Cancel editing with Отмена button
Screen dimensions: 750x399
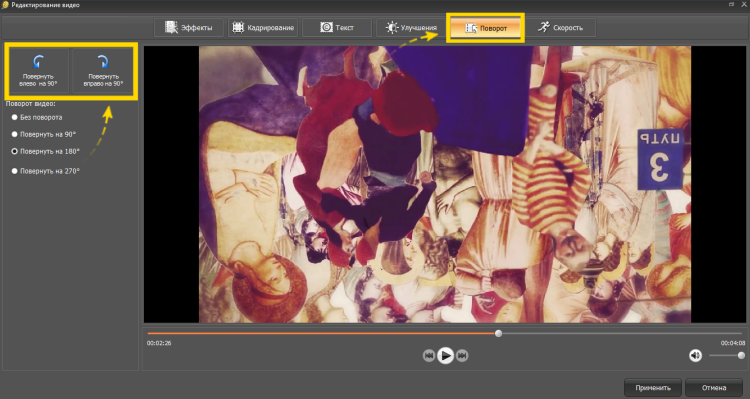pyautogui.click(x=714, y=388)
